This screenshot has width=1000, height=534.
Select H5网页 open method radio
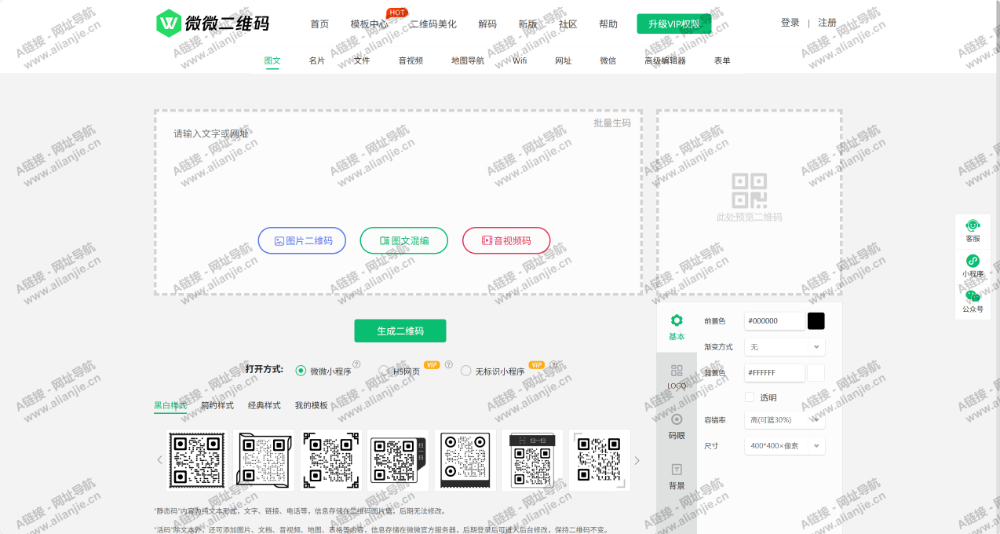383,370
